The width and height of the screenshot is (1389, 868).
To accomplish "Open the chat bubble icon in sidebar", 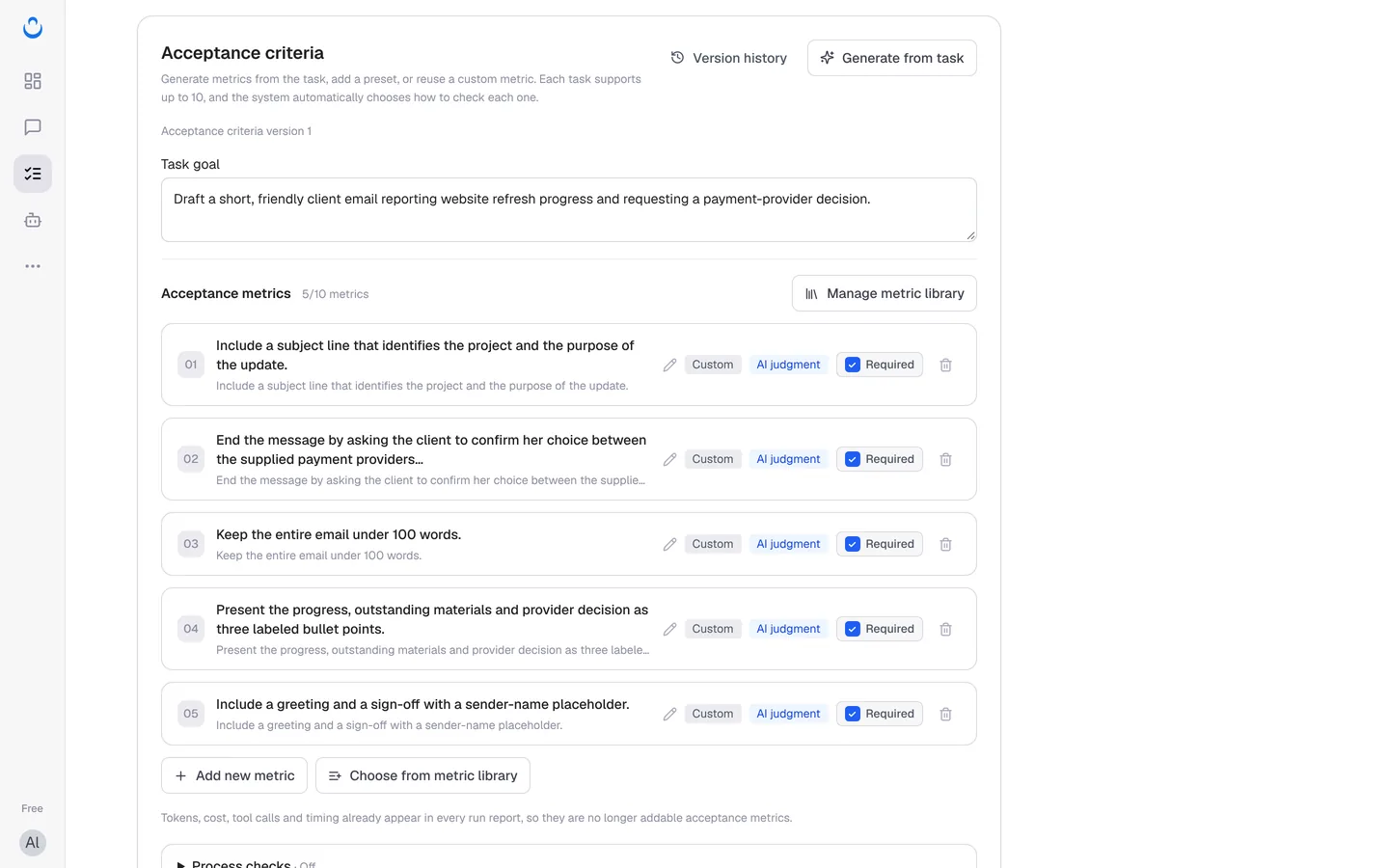I will tap(33, 127).
